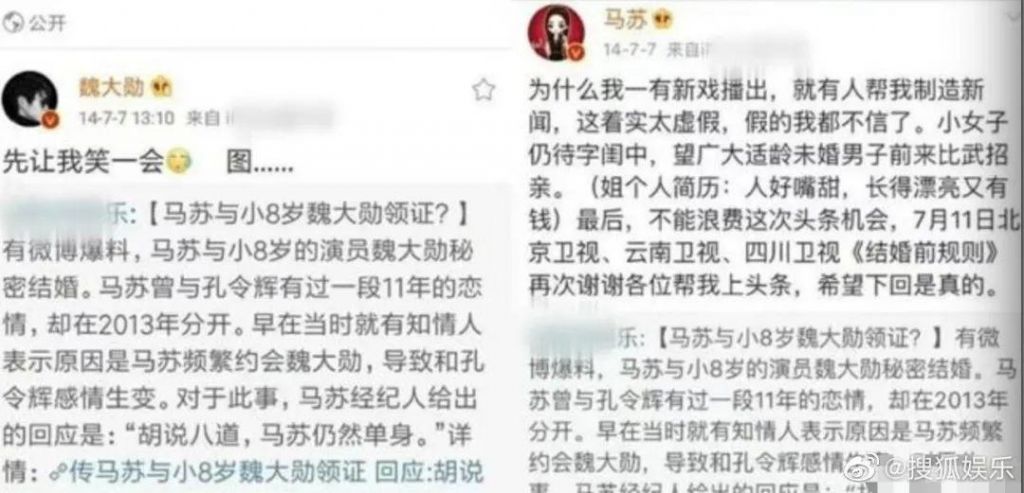1024x493 pixels.
Task: Click the crown badge beside 魏大勋's name
Action: 161,87
